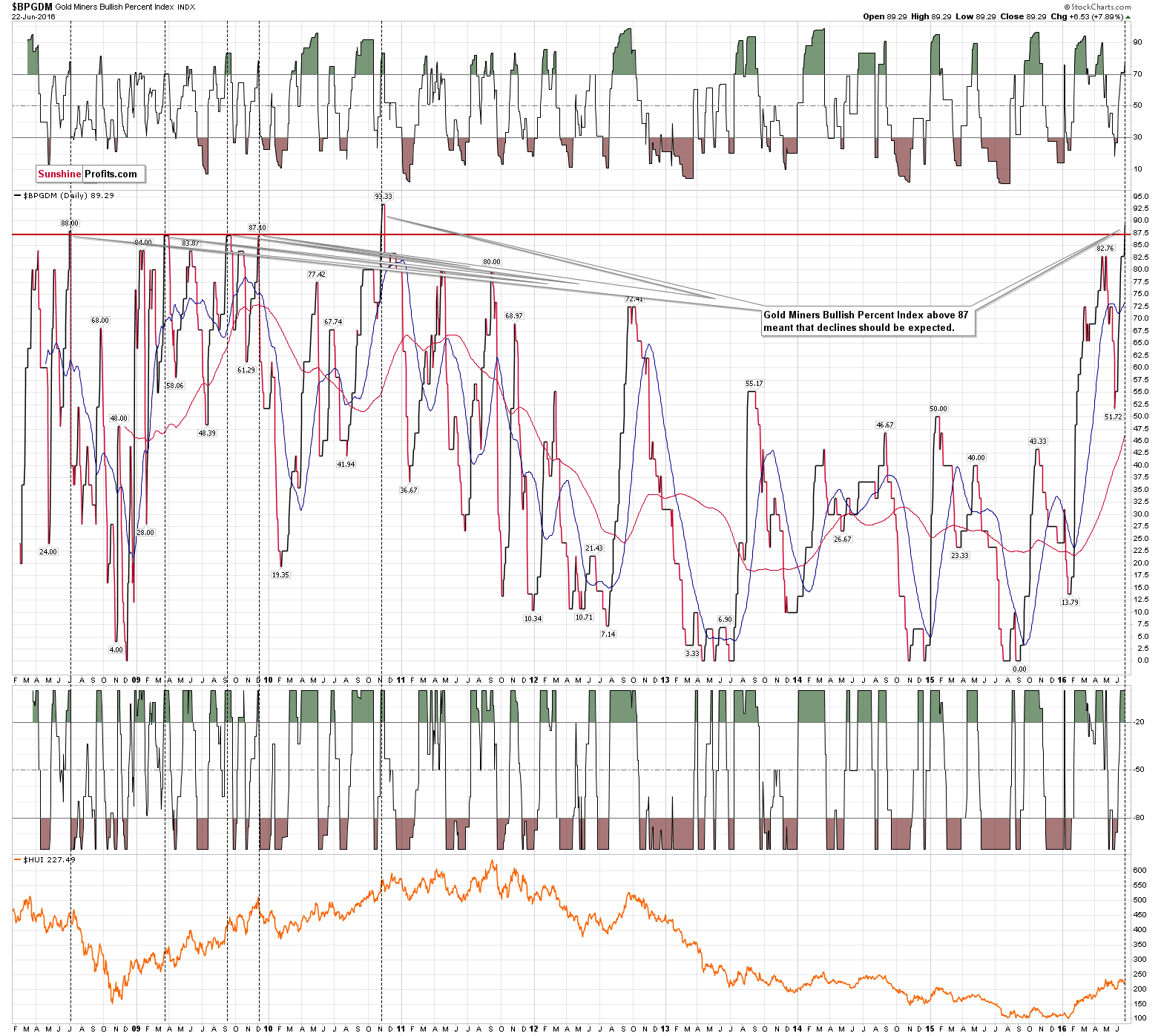Click the 0.00 low value label

point(1020,669)
